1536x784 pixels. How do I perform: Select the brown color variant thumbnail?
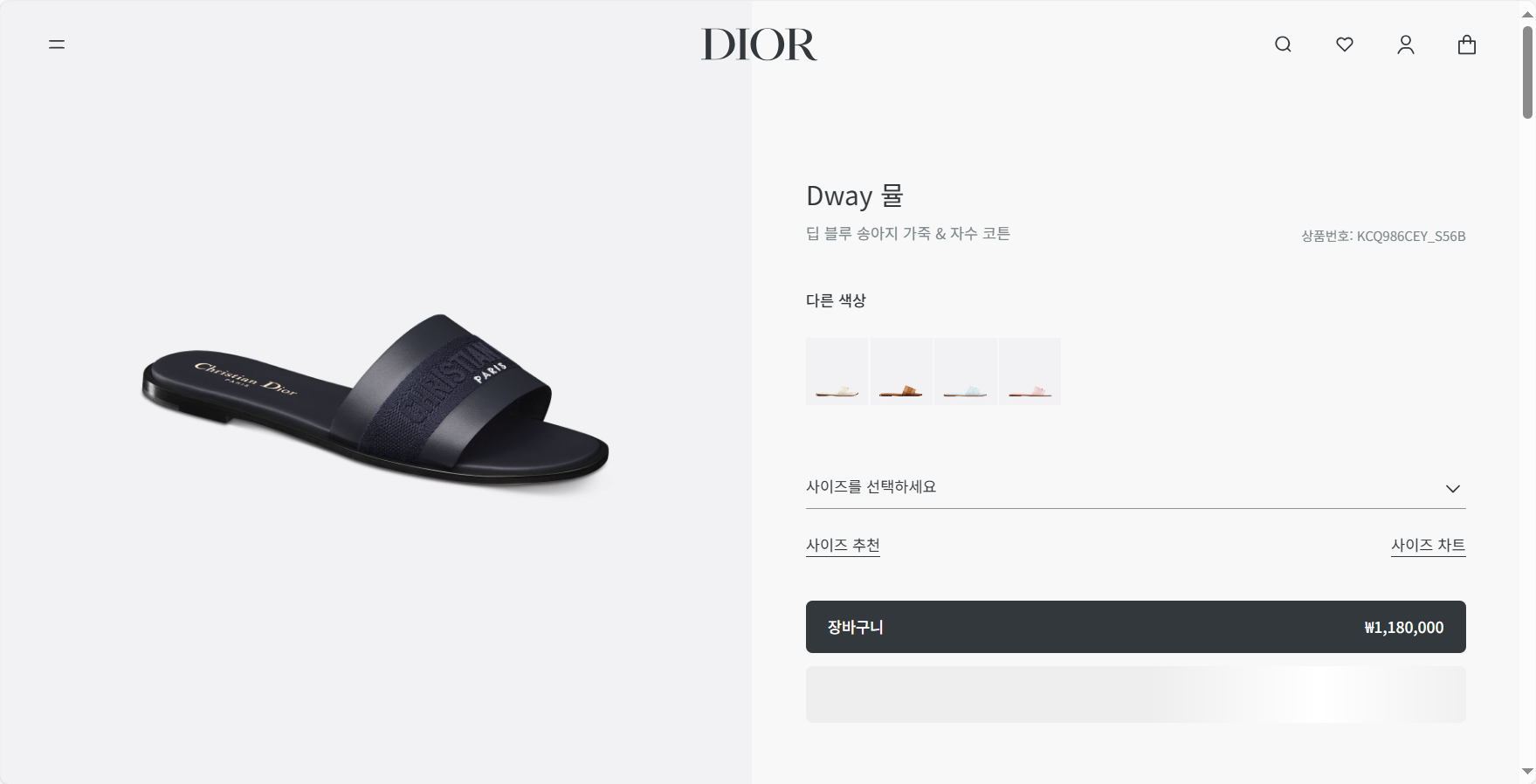click(x=901, y=371)
